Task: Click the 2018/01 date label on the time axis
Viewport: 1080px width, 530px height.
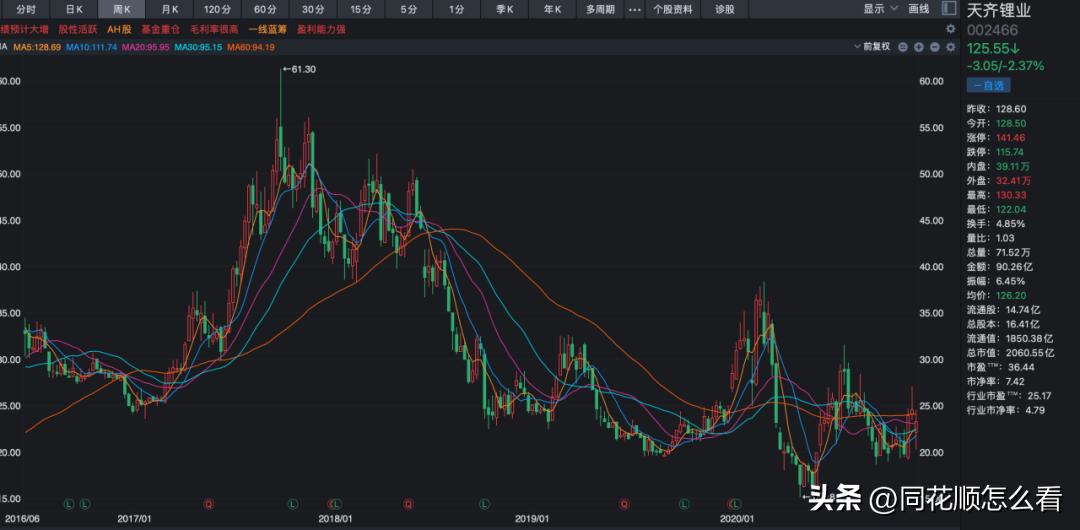Action: coord(335,517)
